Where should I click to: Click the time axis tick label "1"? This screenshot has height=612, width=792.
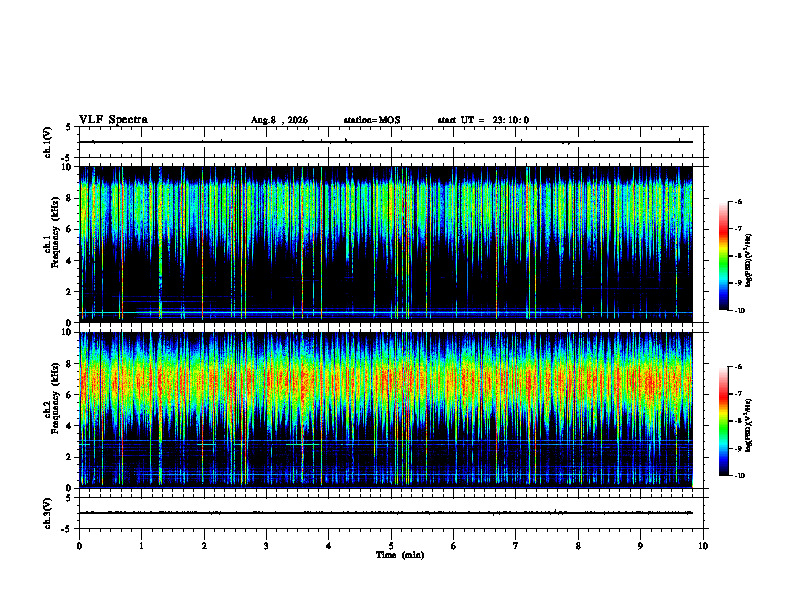[x=141, y=546]
